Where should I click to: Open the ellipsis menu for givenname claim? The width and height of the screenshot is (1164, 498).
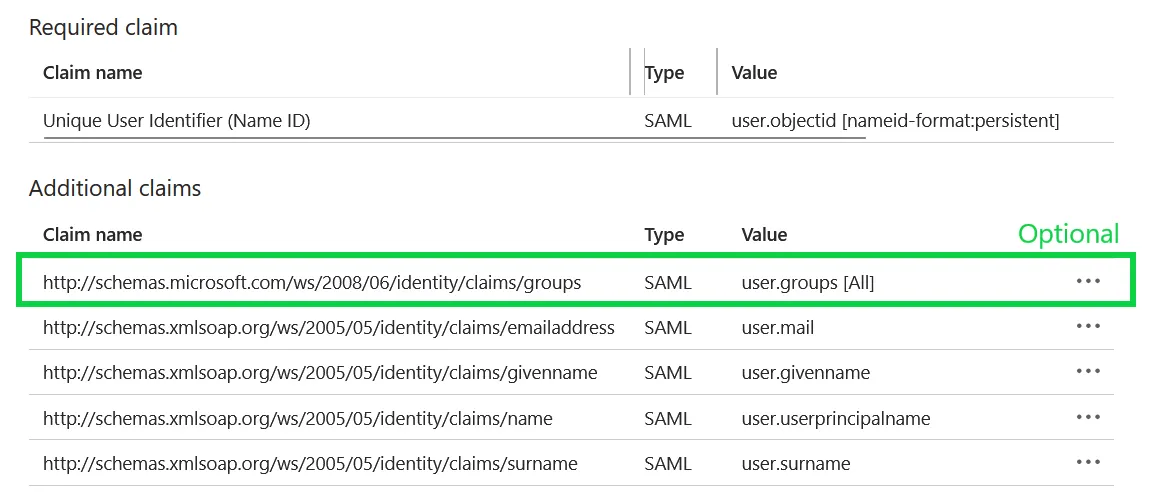(1088, 372)
